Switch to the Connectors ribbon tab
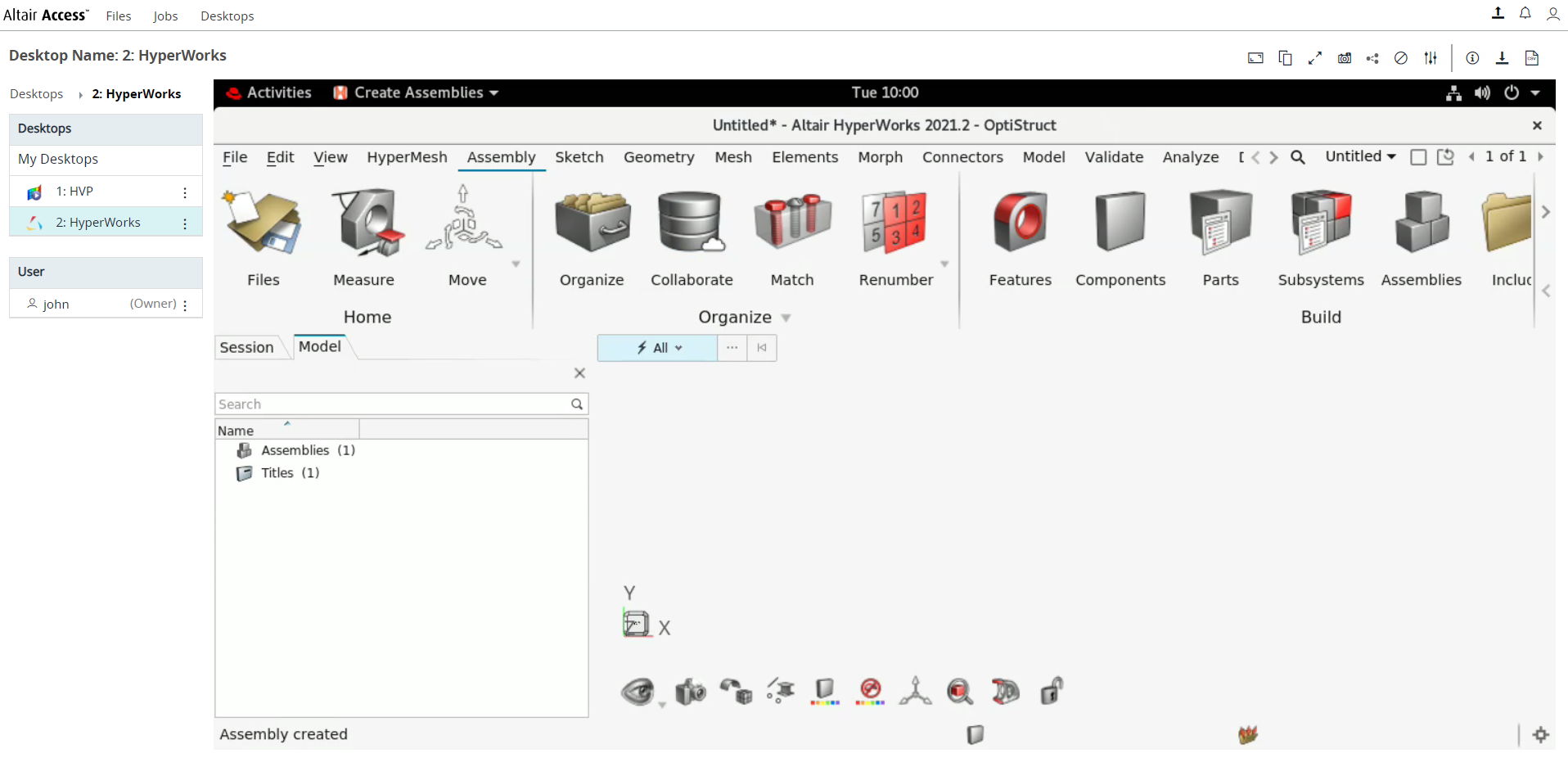Viewport: 1568px width, 767px height. tap(962, 157)
